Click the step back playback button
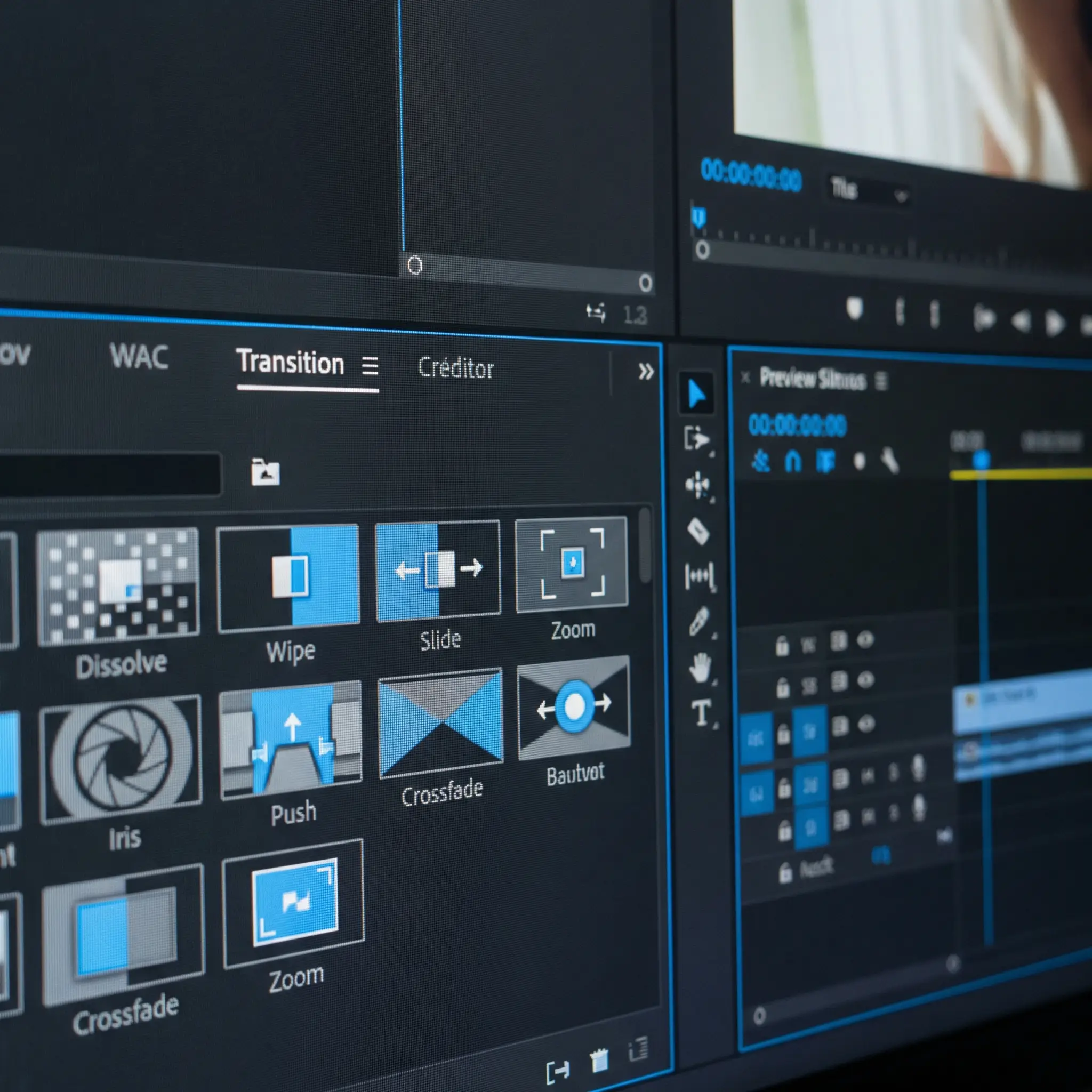 point(1021,322)
